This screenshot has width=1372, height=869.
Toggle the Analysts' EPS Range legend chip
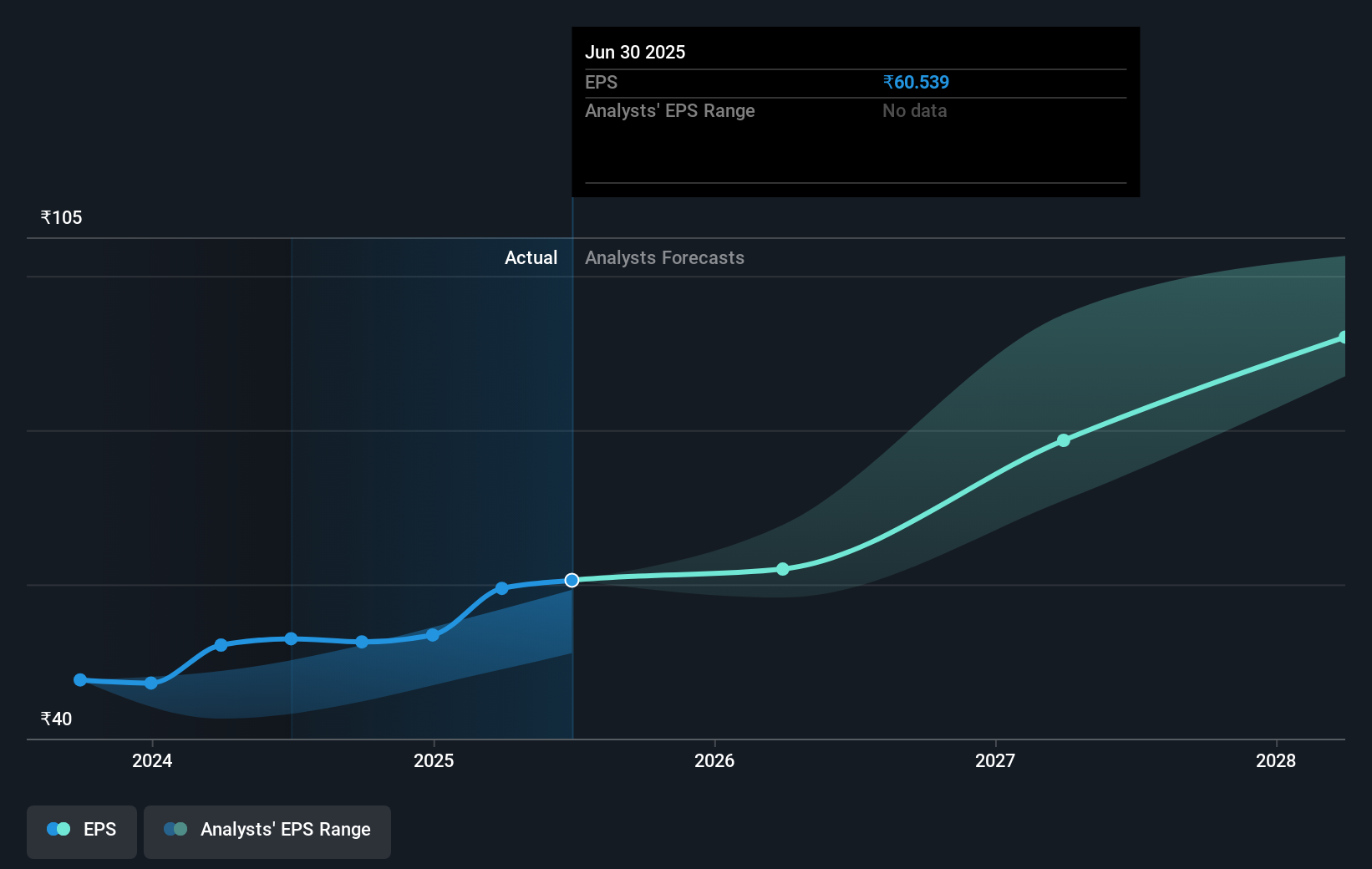[267, 831]
